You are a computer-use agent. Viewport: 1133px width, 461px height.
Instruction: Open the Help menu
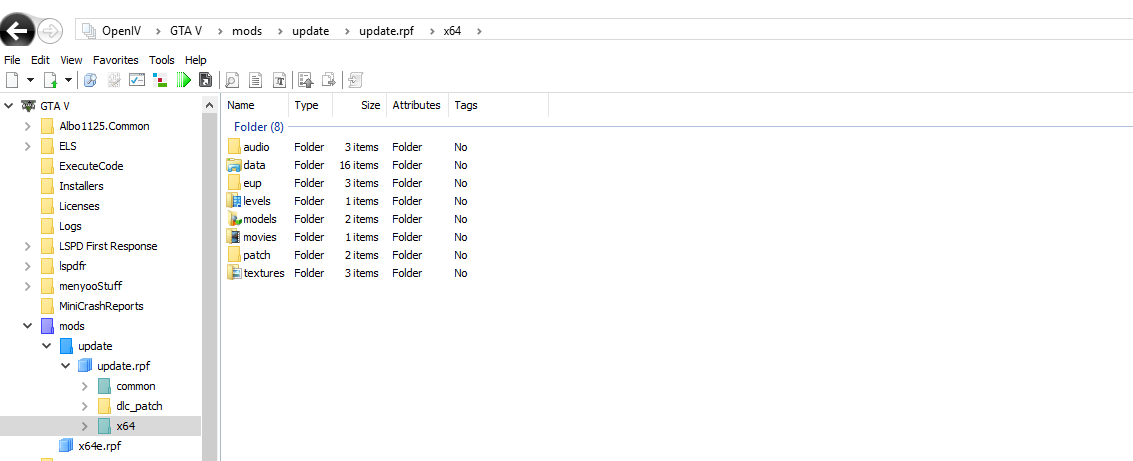click(x=196, y=60)
